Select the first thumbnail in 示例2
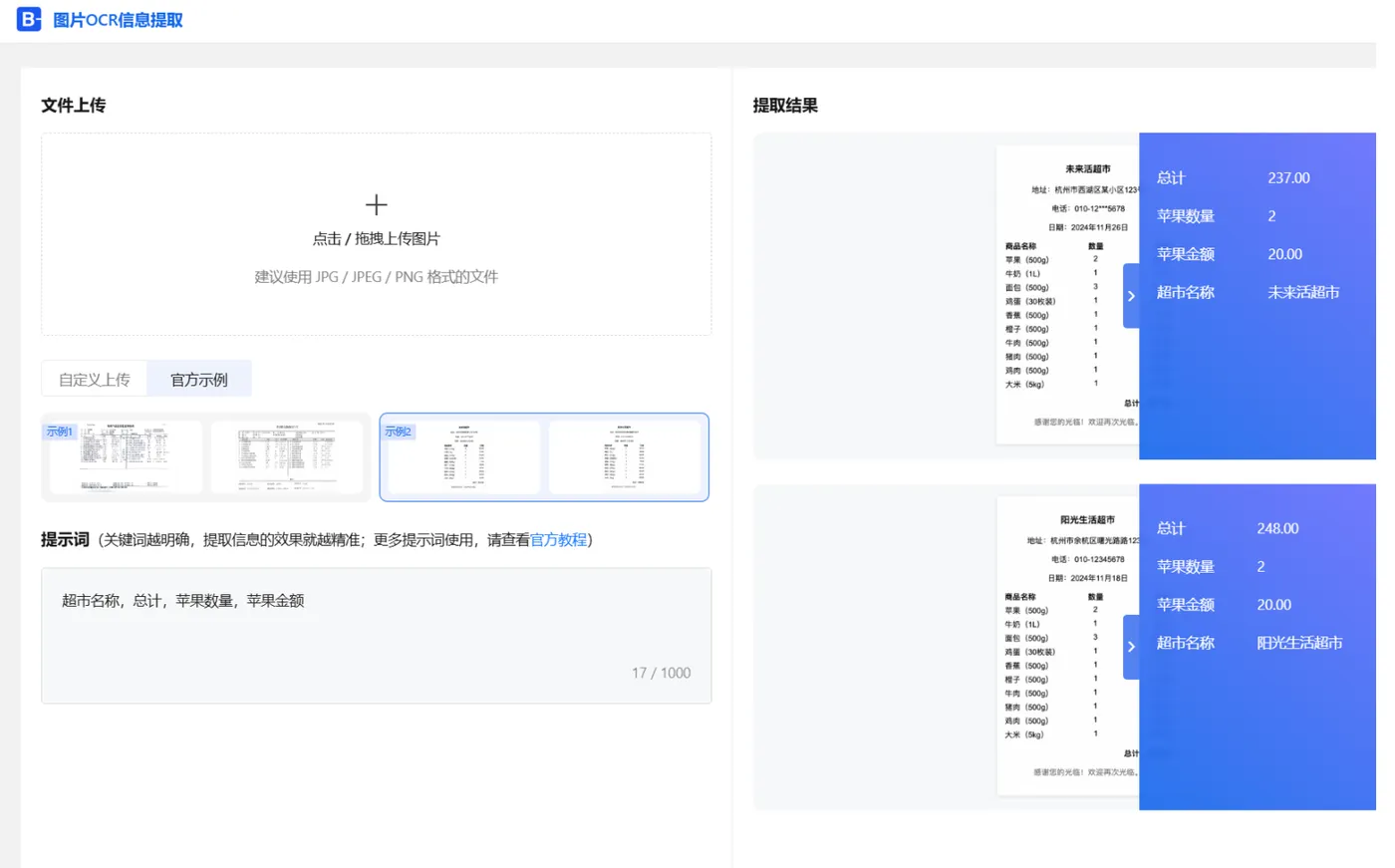 463,457
